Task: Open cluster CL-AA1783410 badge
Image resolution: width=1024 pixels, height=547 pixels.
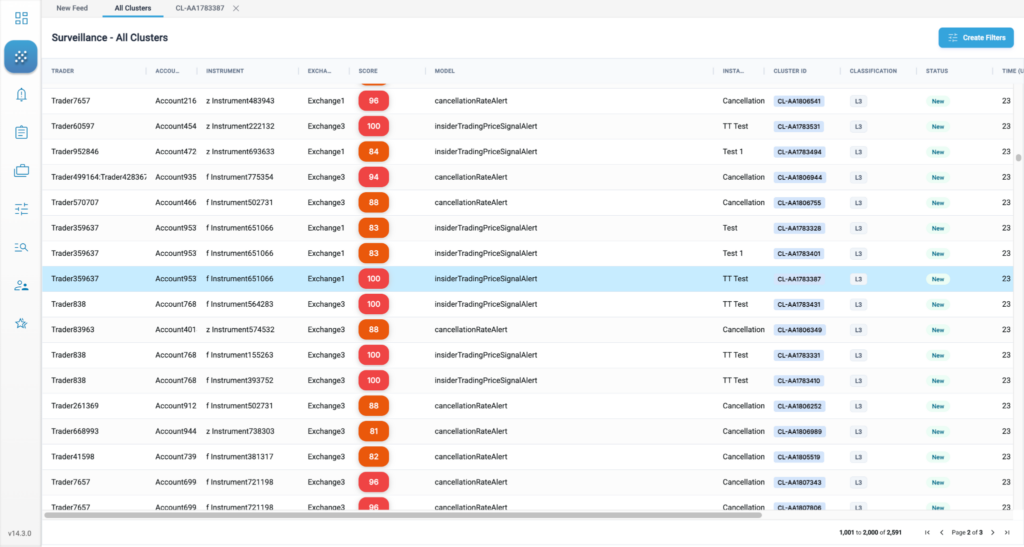Action: coord(799,381)
